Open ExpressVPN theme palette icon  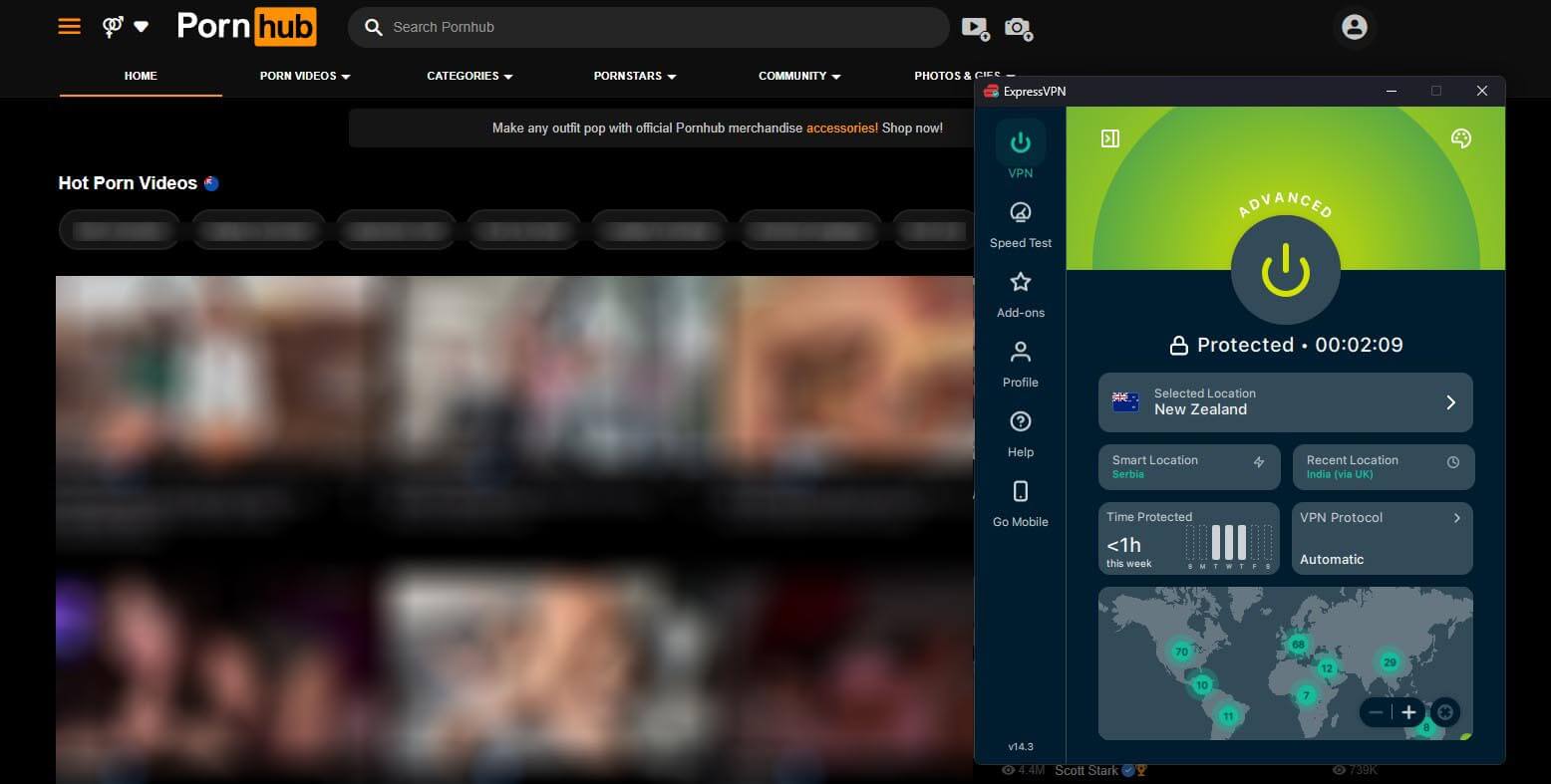[1461, 138]
